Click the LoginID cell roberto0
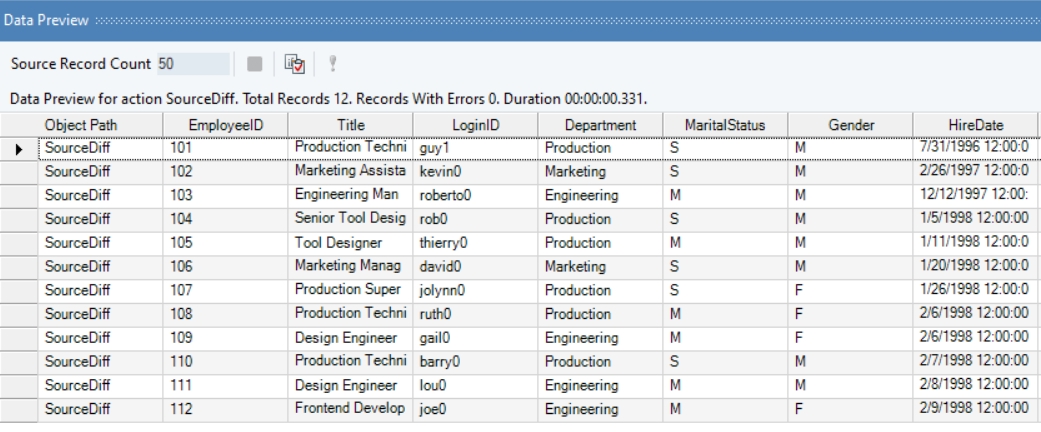 (475, 196)
